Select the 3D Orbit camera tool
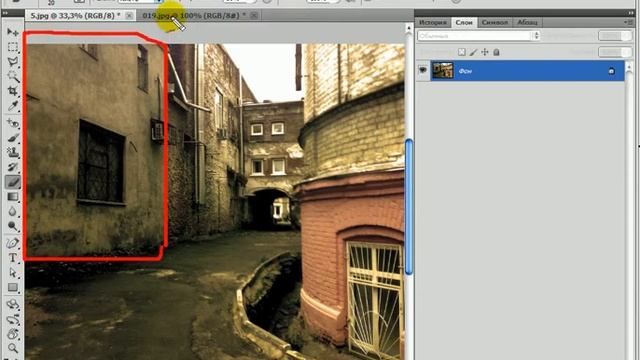 tap(13, 319)
